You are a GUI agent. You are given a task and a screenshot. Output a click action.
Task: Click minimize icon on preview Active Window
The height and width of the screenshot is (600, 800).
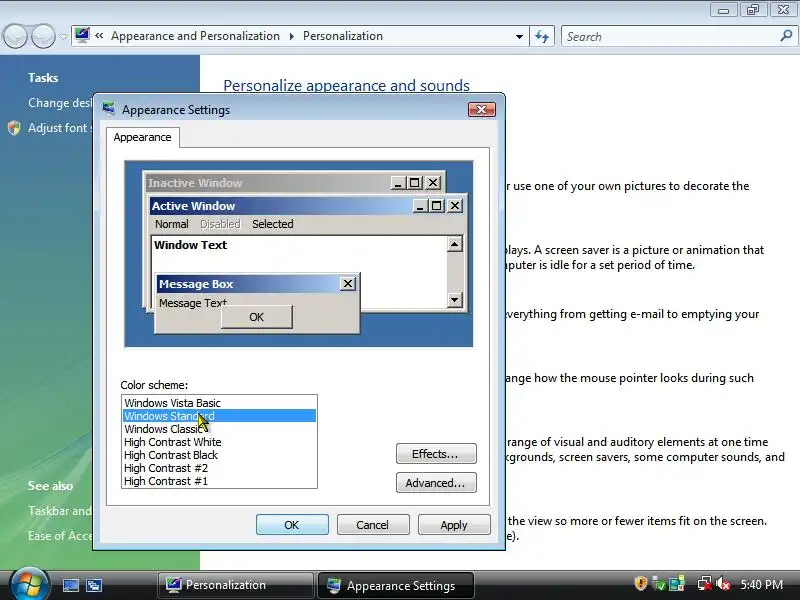420,206
